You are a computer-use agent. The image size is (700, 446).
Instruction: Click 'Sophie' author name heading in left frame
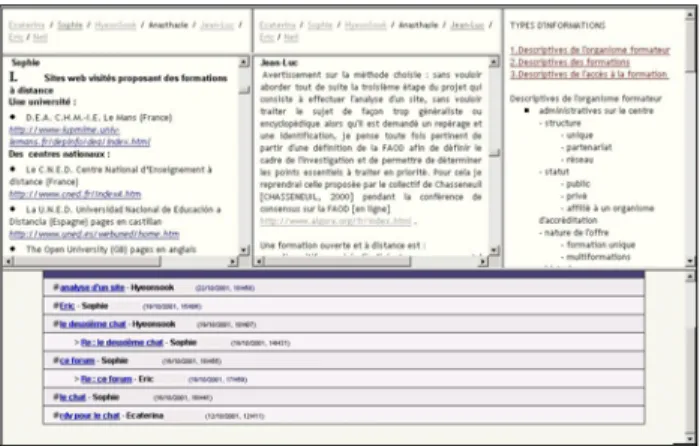(x=26, y=63)
